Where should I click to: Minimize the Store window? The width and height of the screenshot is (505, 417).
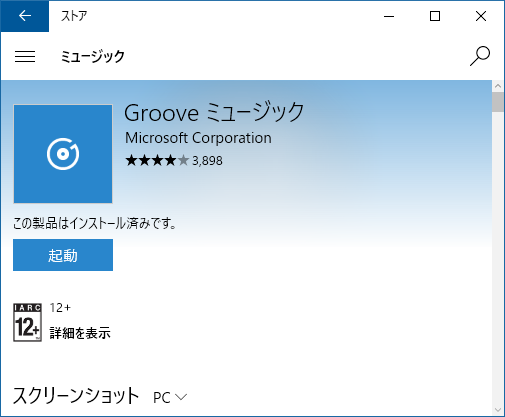tap(389, 16)
